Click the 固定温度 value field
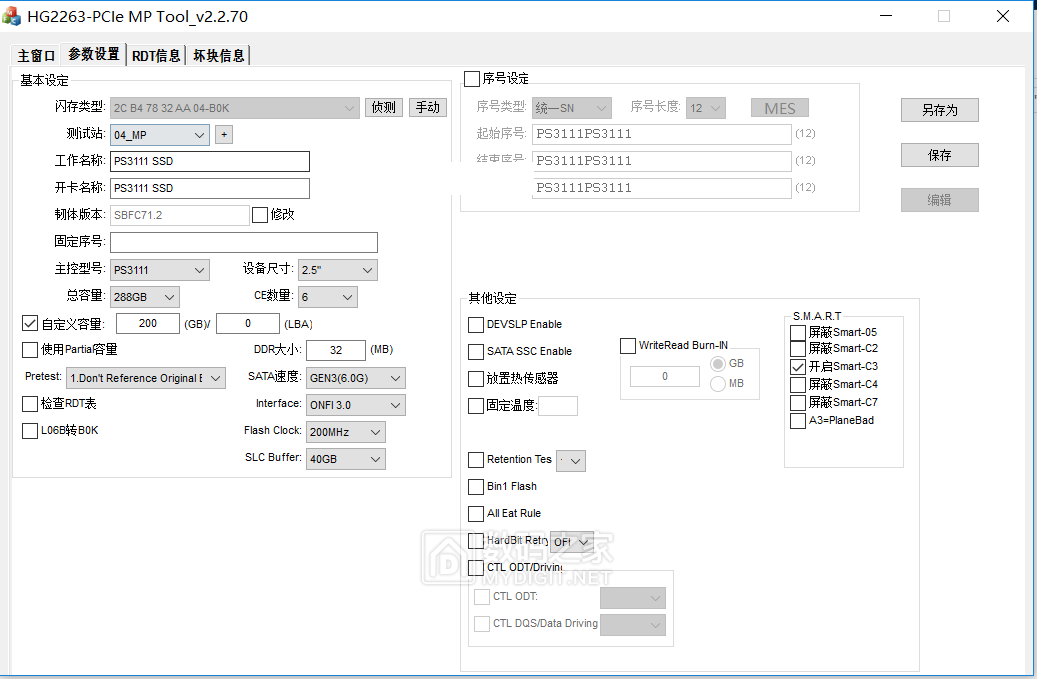1037x679 pixels. [558, 406]
